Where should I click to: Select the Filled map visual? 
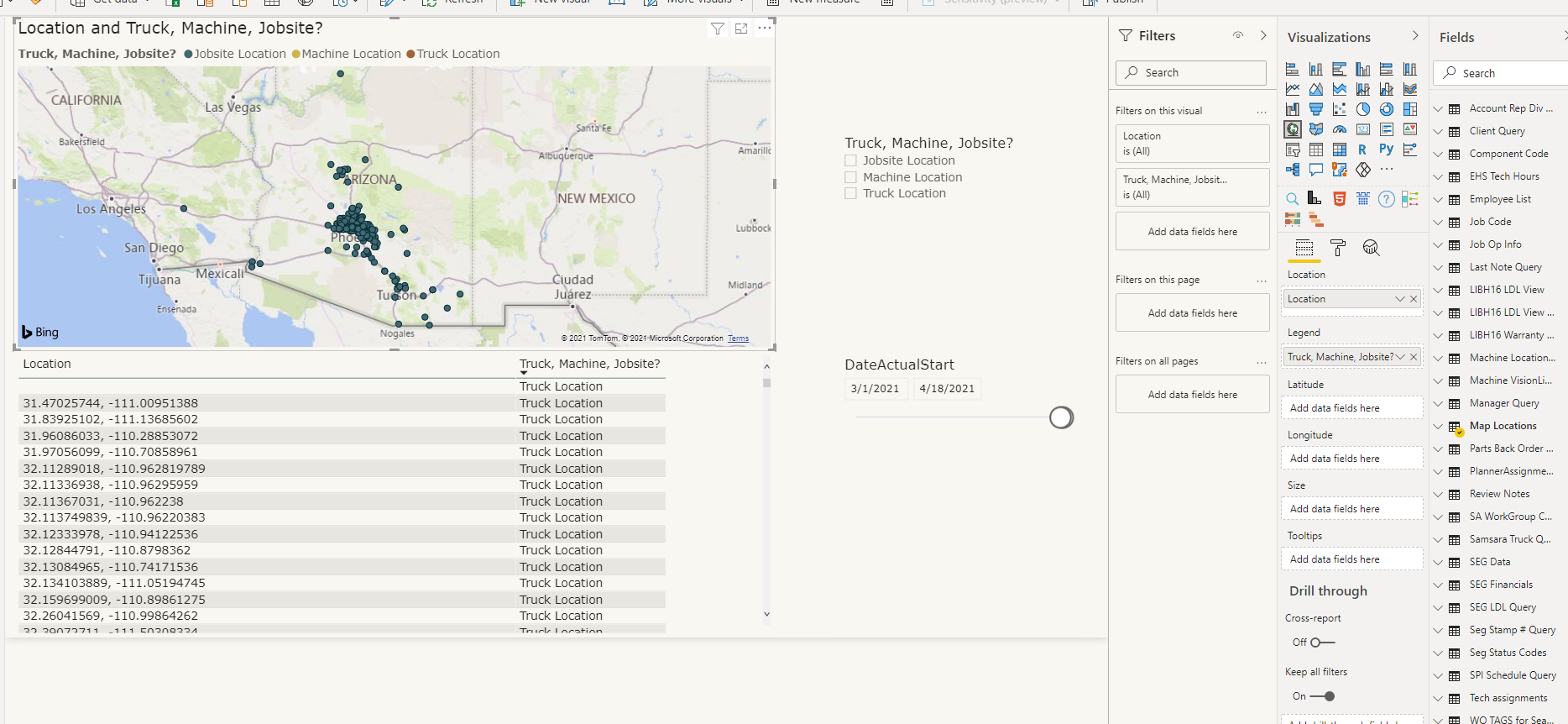[x=1316, y=129]
